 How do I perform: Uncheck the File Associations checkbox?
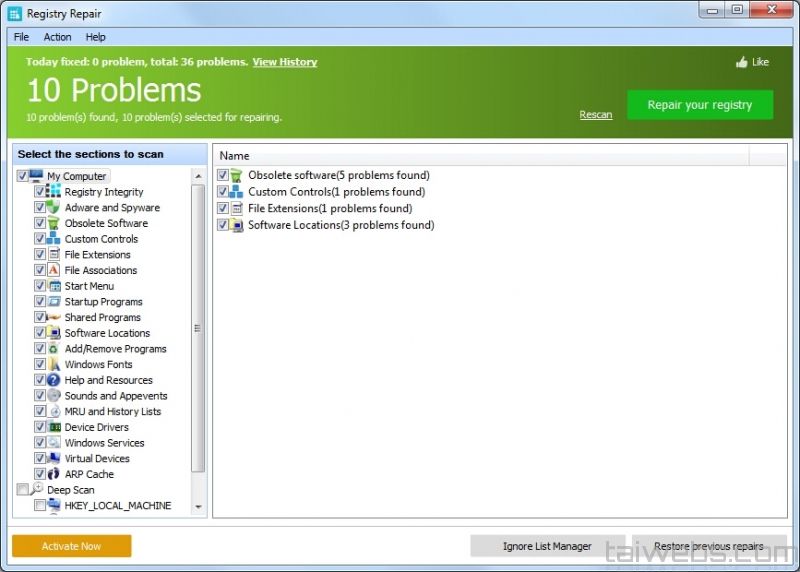pos(40,270)
